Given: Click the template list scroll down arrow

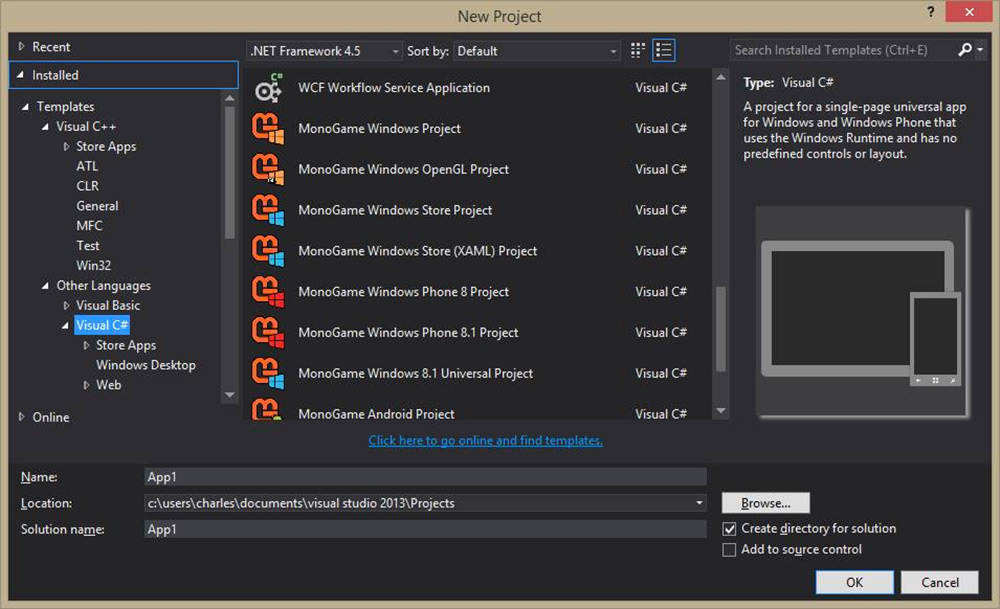Looking at the screenshot, I should tap(721, 411).
